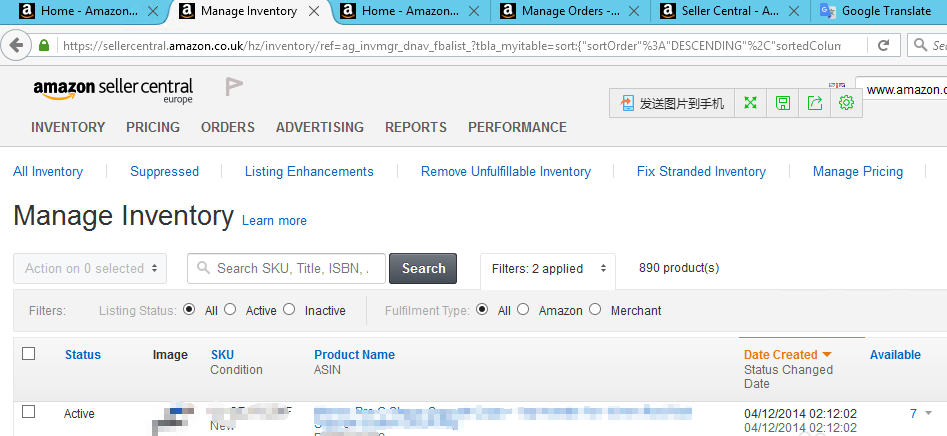Switch to the Google Translate tab
This screenshot has width=947, height=436.
[x=879, y=11]
